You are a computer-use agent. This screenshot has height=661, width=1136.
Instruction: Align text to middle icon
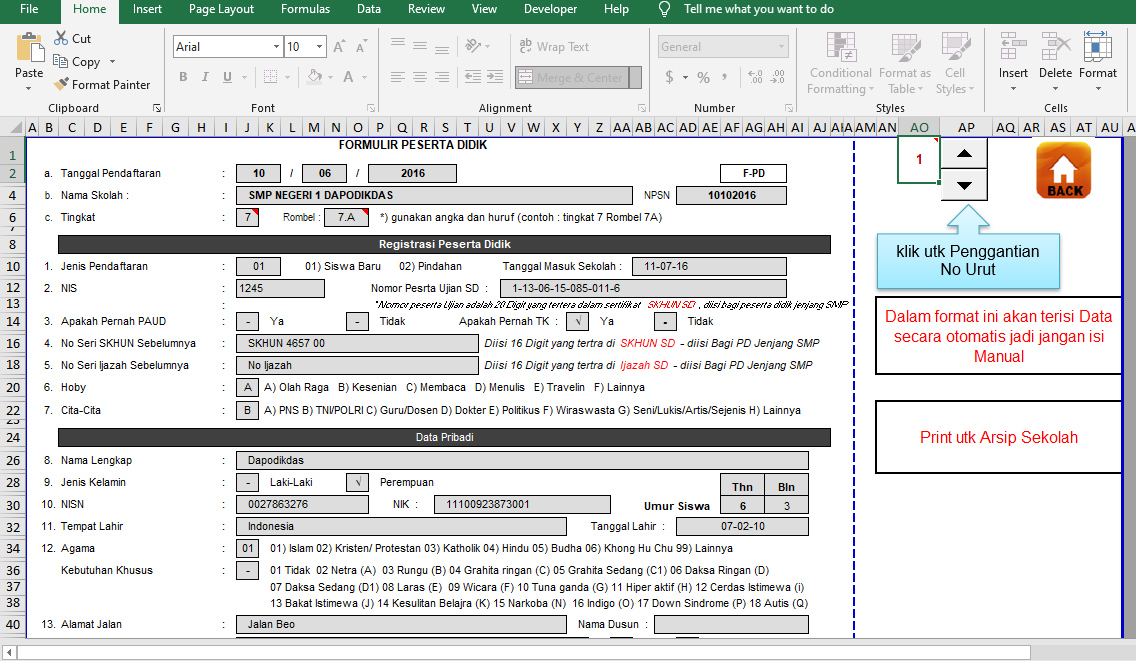[x=419, y=46]
